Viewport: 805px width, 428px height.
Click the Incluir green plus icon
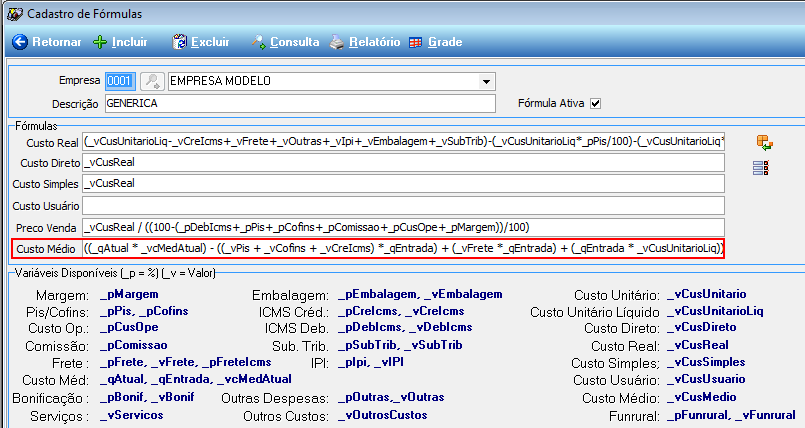coord(100,42)
